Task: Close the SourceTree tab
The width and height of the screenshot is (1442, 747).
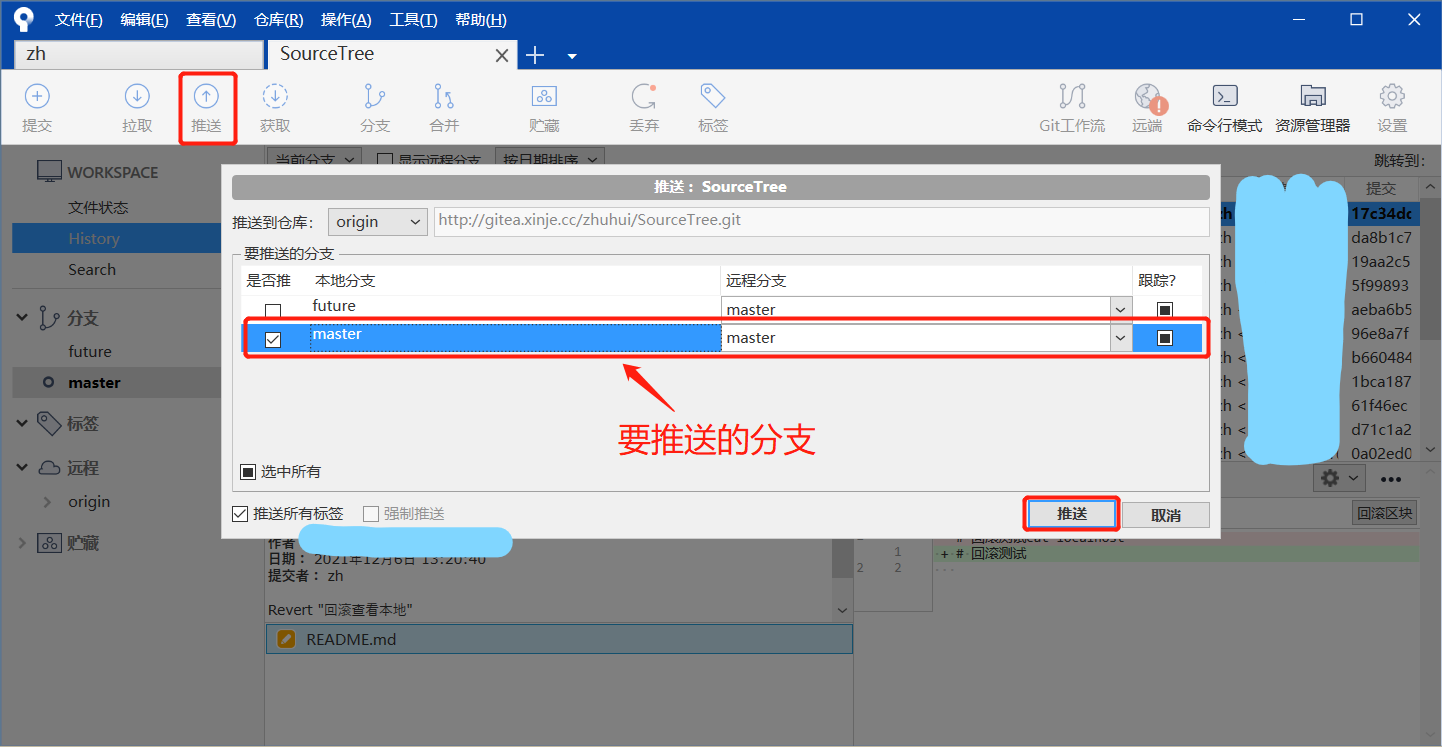Action: tap(503, 55)
